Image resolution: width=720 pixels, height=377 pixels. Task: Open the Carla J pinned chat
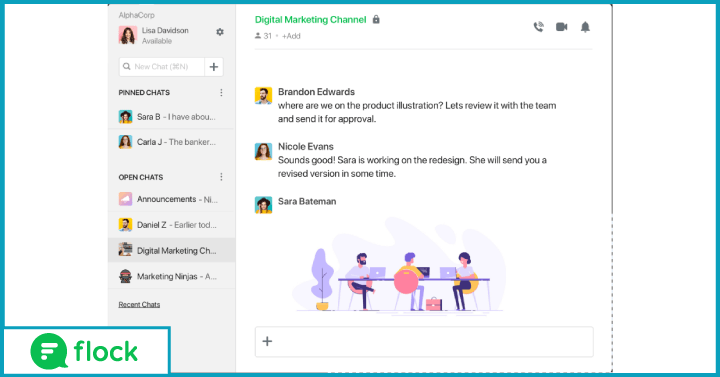171,142
